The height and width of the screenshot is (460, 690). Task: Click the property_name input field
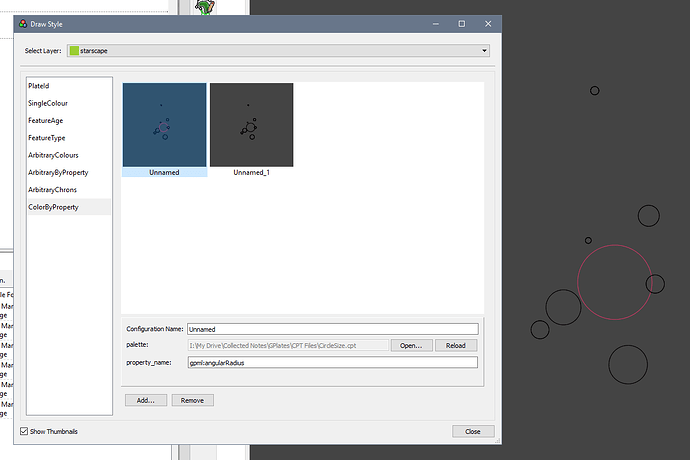[x=333, y=362]
